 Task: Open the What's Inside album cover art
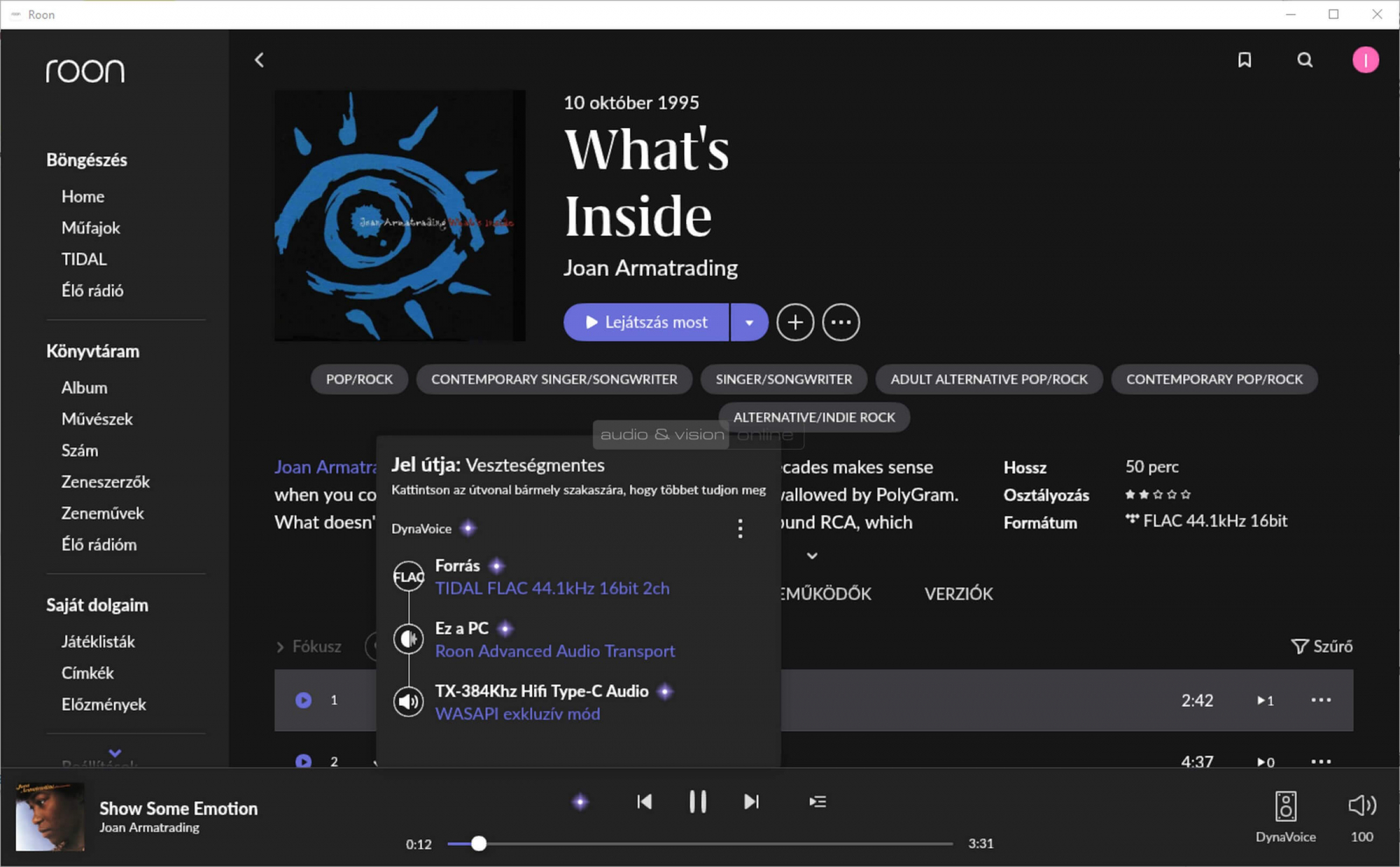[x=400, y=216]
